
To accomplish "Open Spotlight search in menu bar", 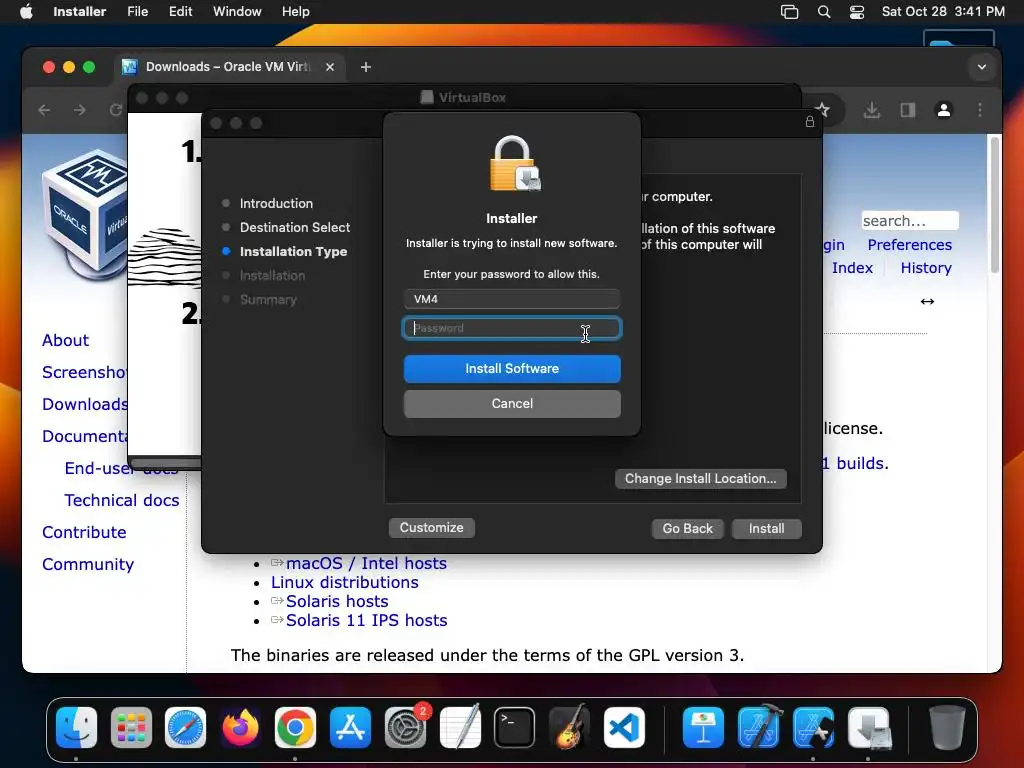I will (824, 12).
